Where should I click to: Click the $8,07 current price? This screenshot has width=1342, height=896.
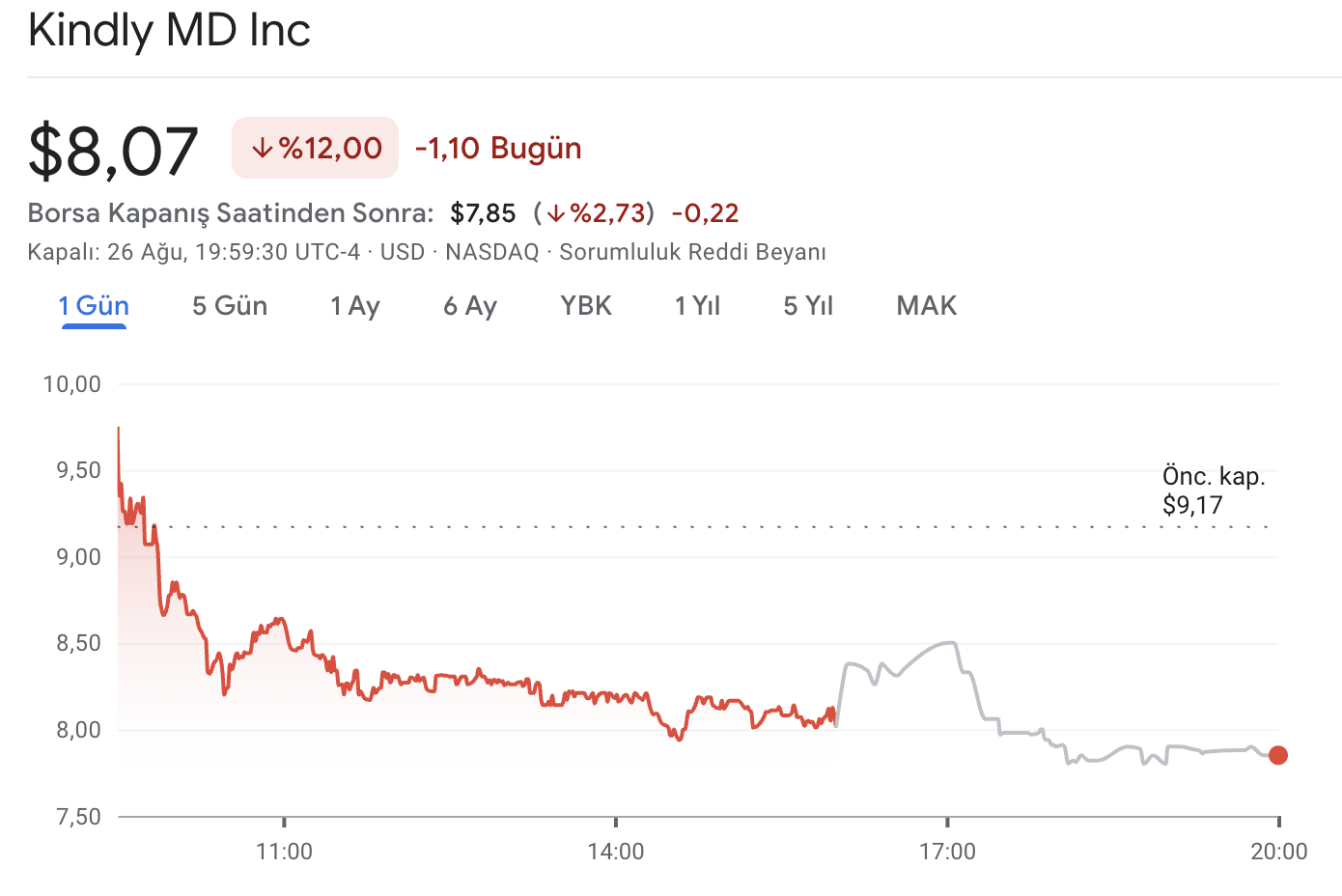coord(113,151)
